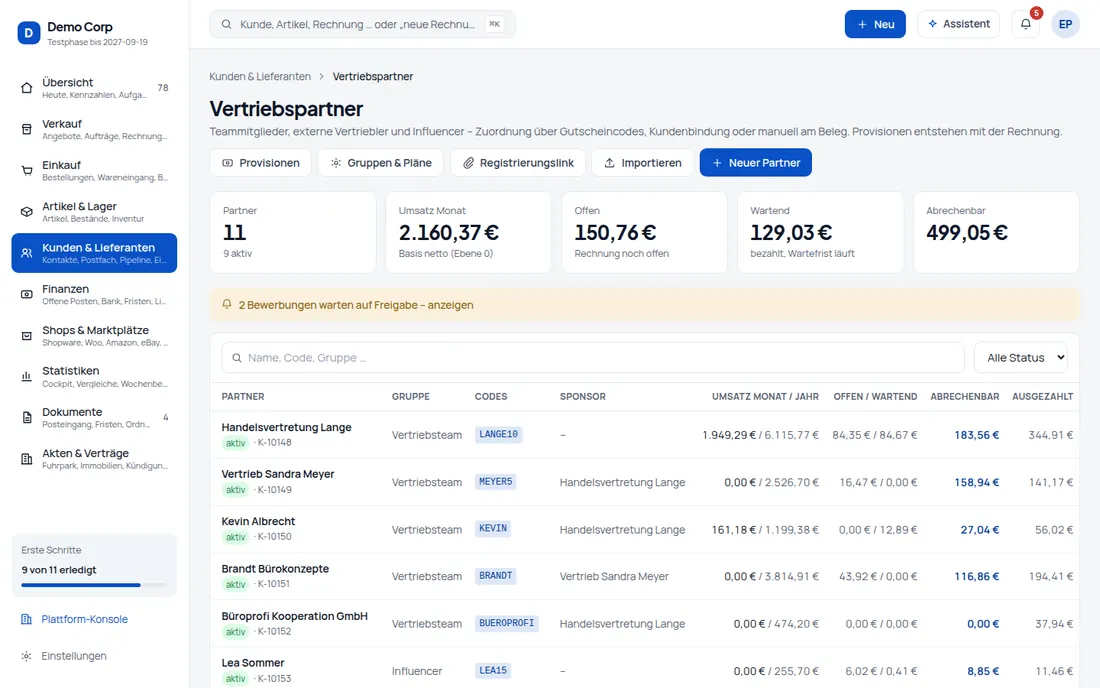This screenshot has width=1100, height=688.
Task: Click the Registrierungslink paperclip icon
Action: point(469,163)
